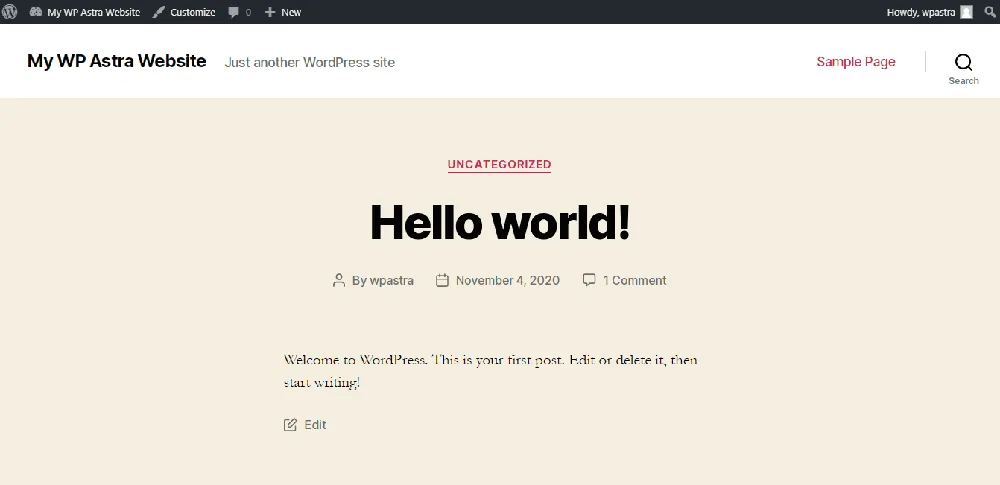Click the wpastra avatar thumbnail
This screenshot has width=1000, height=485.
pos(966,12)
